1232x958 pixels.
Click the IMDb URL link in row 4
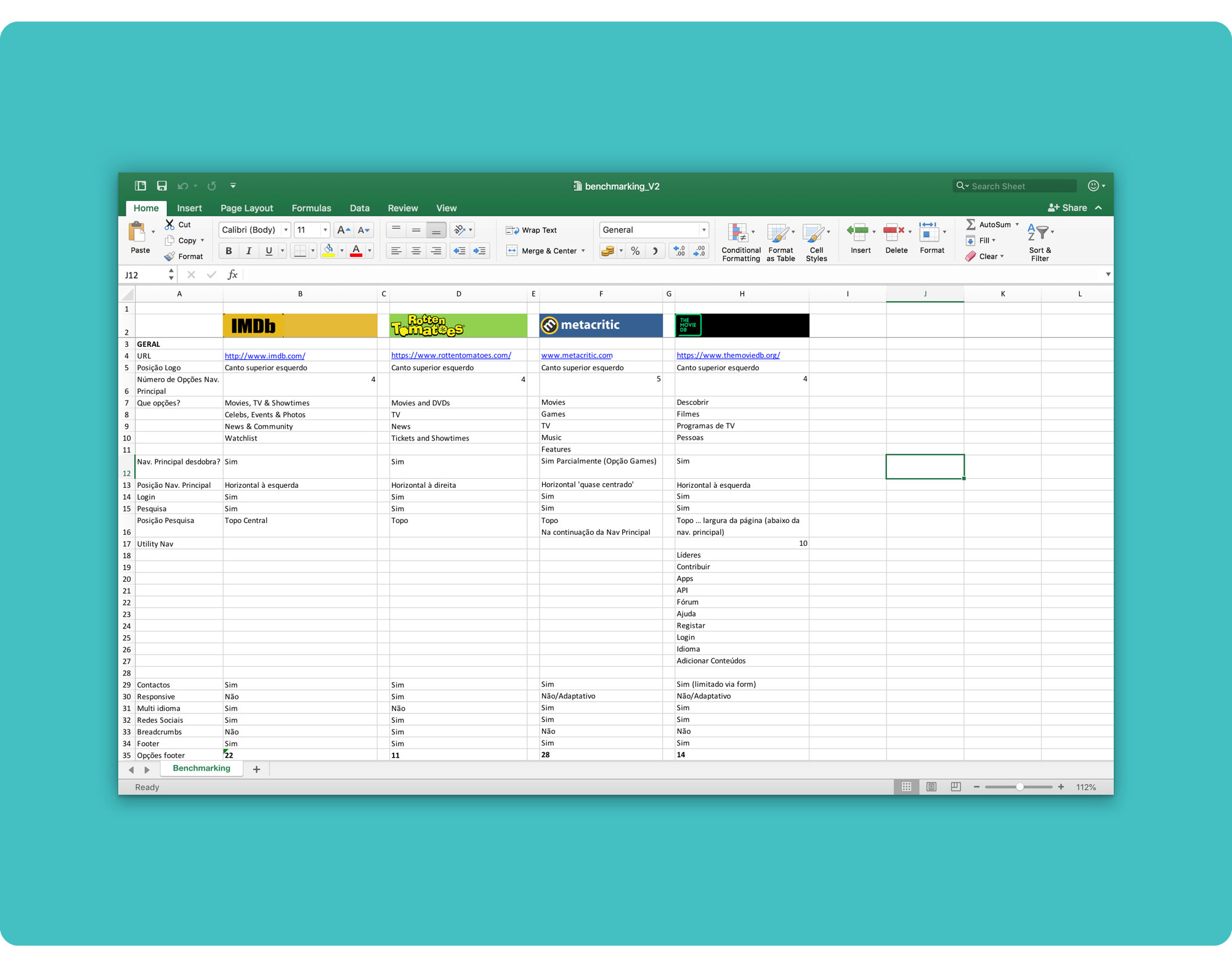(x=264, y=355)
